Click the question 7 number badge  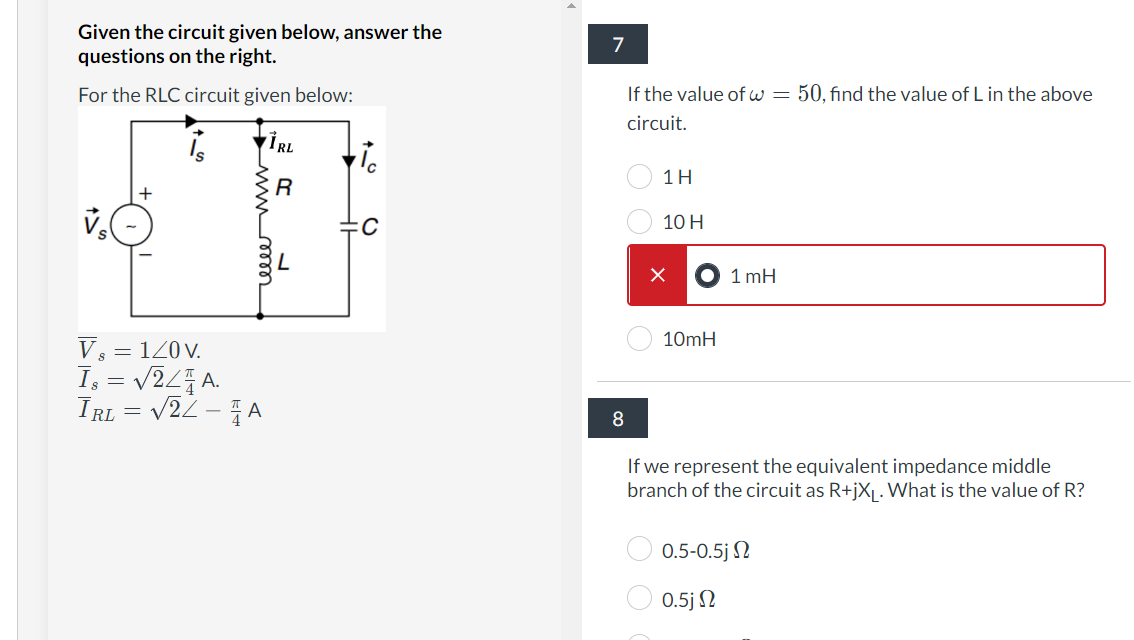[x=617, y=44]
